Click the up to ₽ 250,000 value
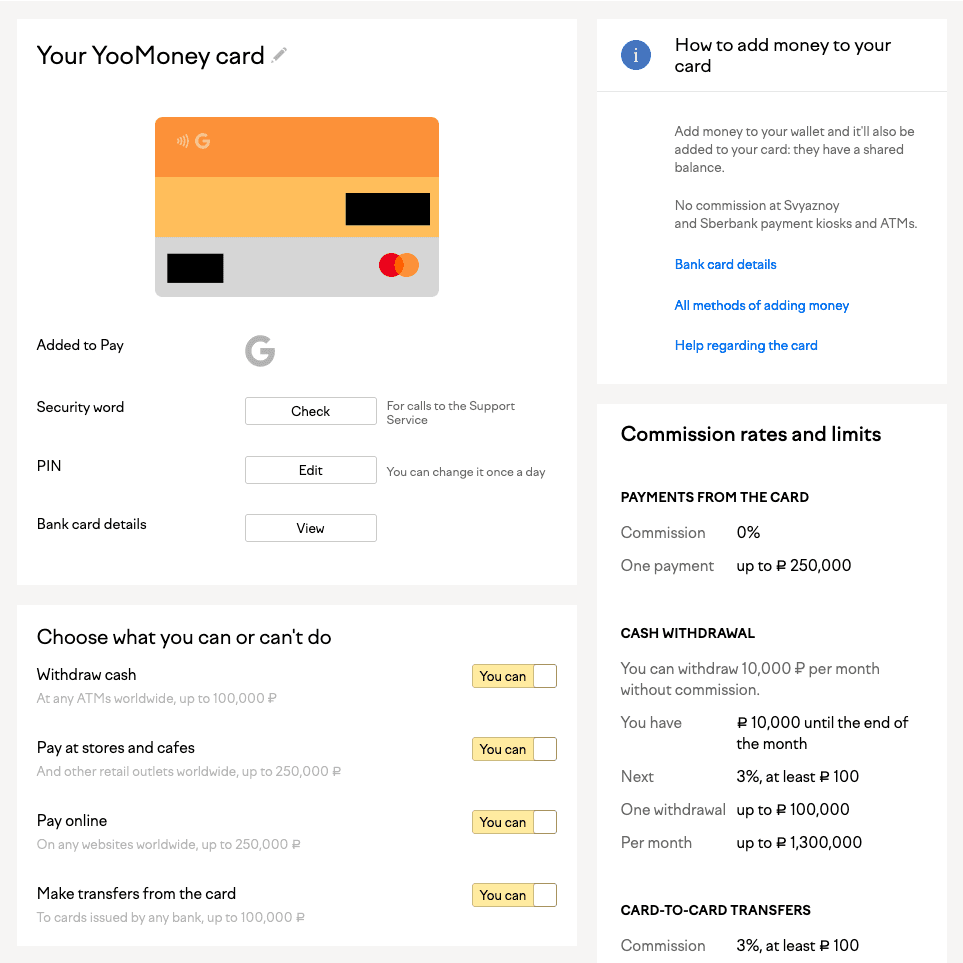963x963 pixels. (793, 565)
